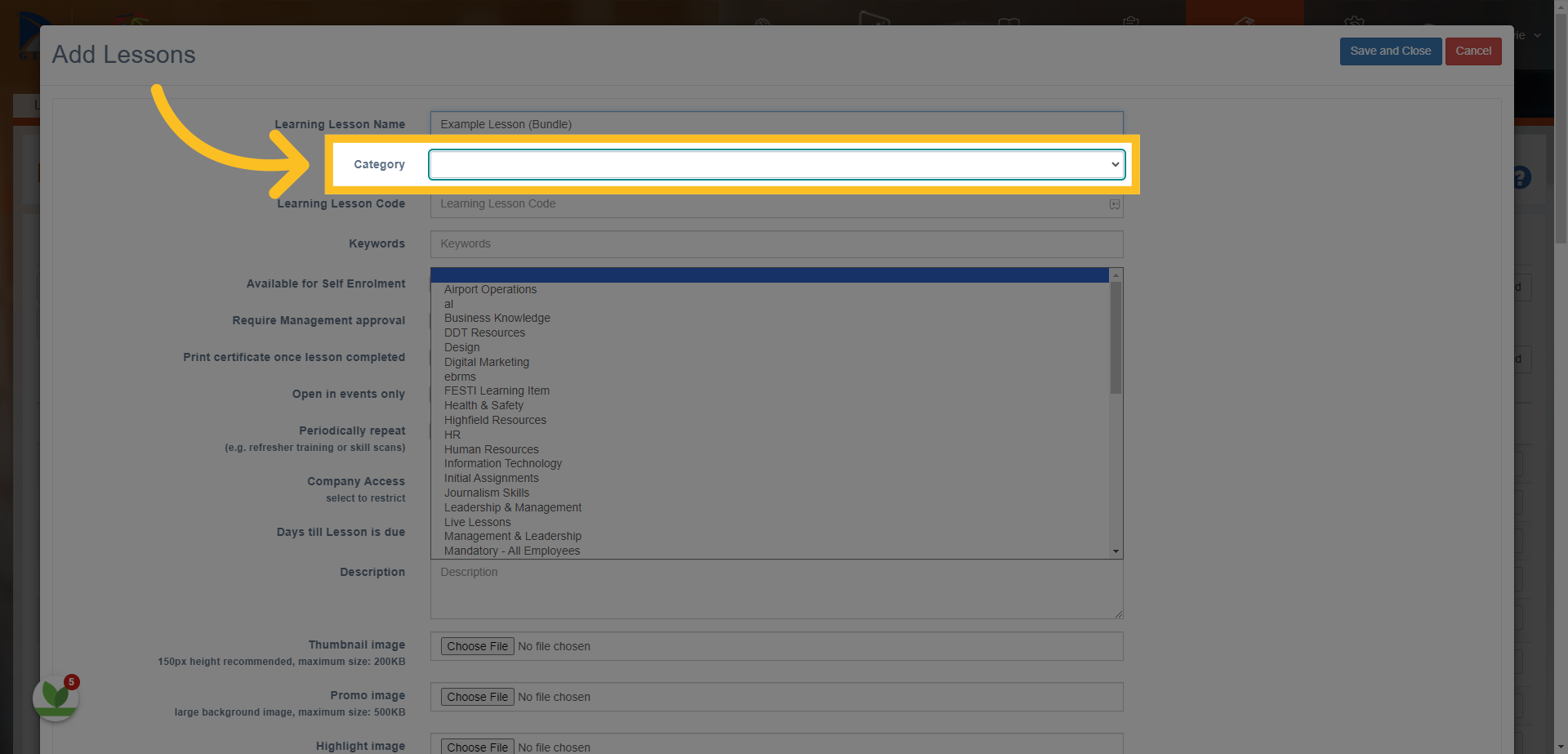
Task: Click the Learning Lesson Name field
Action: [x=777, y=124]
